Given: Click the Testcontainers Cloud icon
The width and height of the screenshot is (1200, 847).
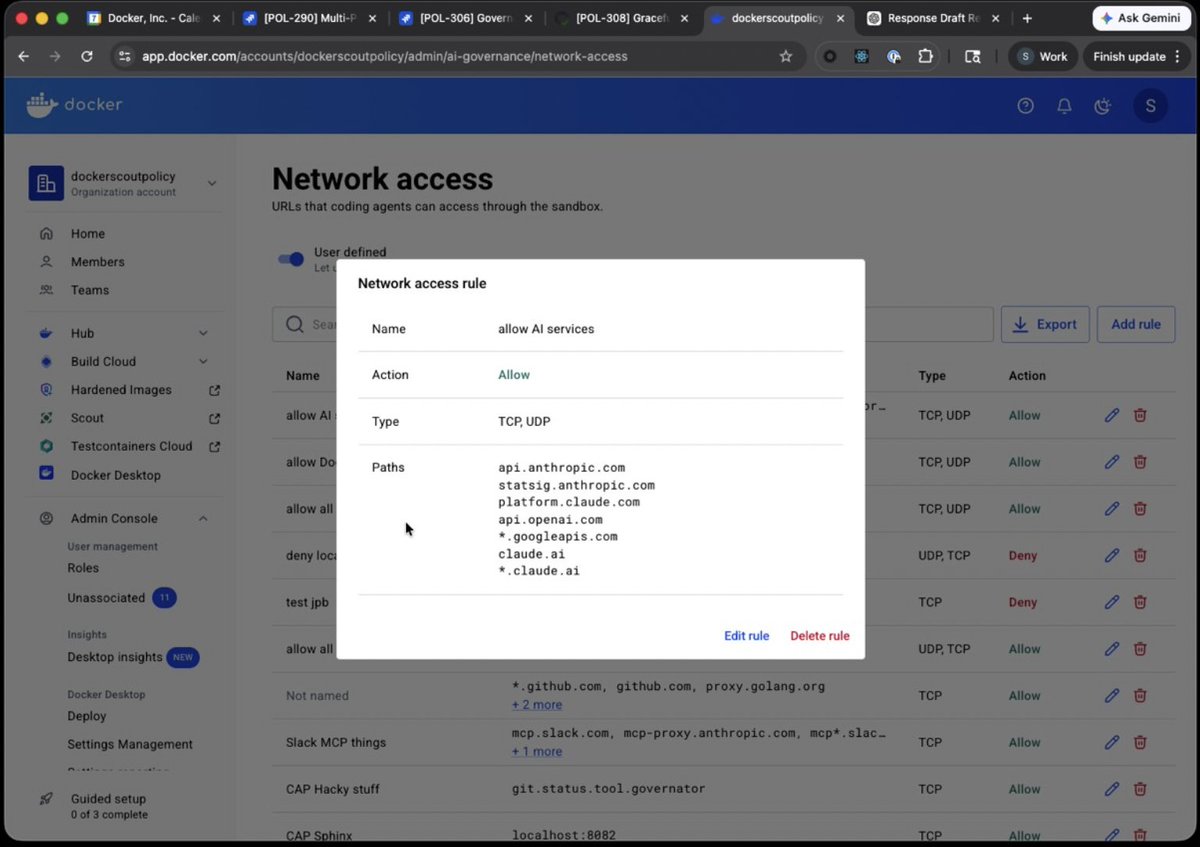Looking at the screenshot, I should tap(46, 446).
